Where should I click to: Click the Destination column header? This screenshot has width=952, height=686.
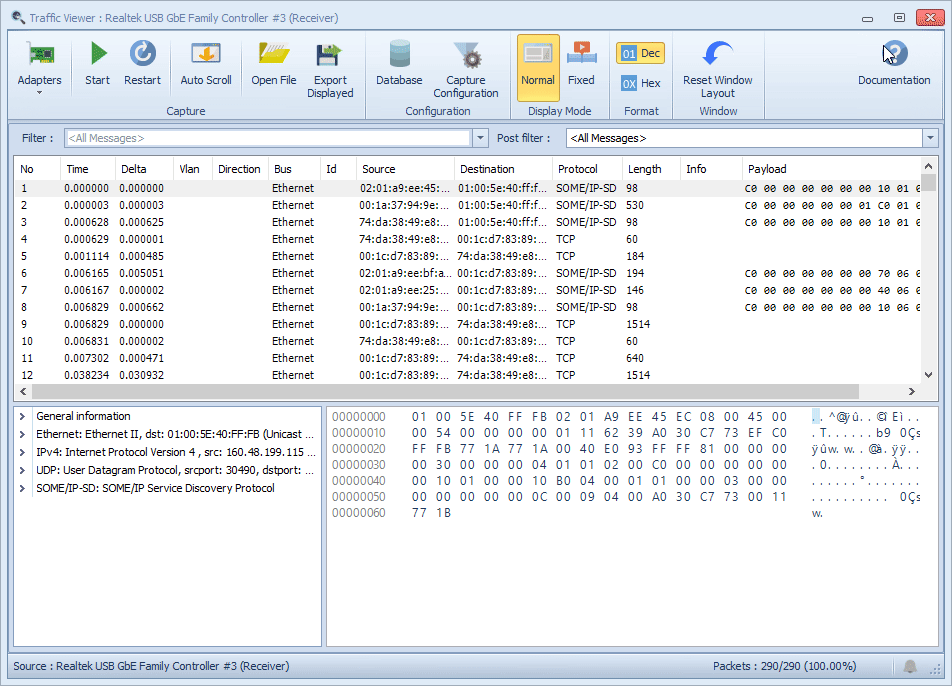coord(503,169)
